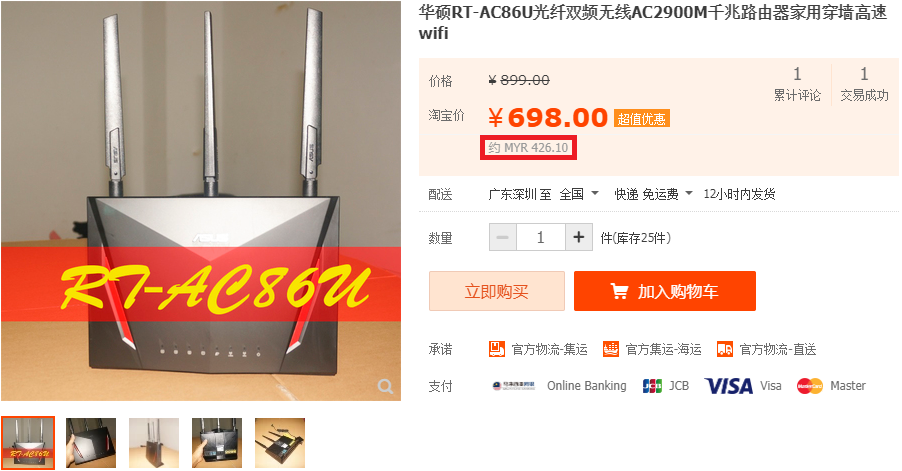Click the Online Banking payment icon
The height and width of the screenshot is (471, 902).
tap(514, 386)
